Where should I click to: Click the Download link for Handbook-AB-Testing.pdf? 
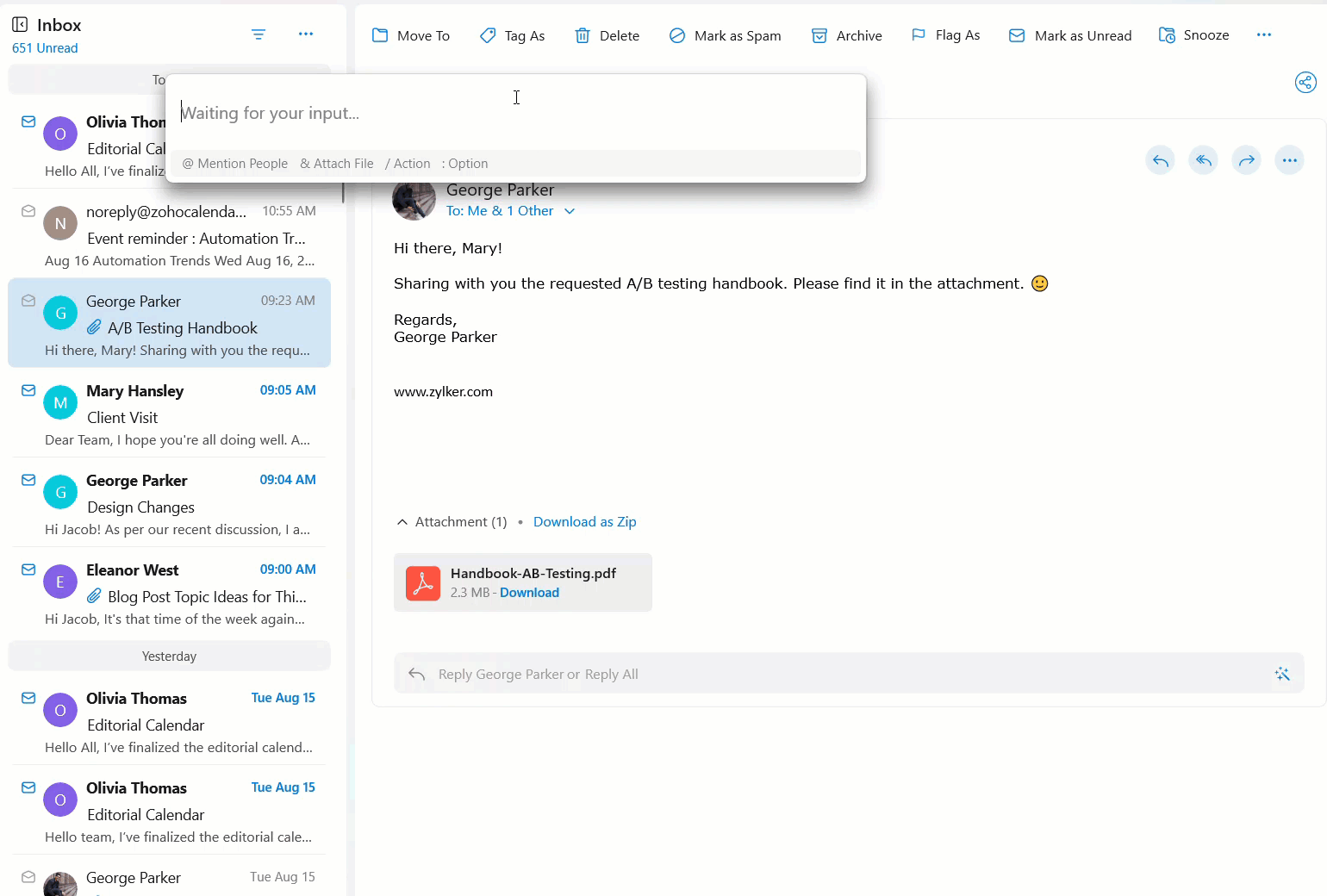(529, 593)
